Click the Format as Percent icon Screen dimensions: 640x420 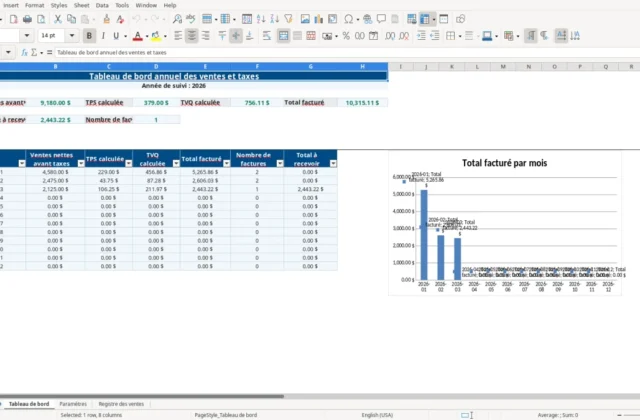346,36
